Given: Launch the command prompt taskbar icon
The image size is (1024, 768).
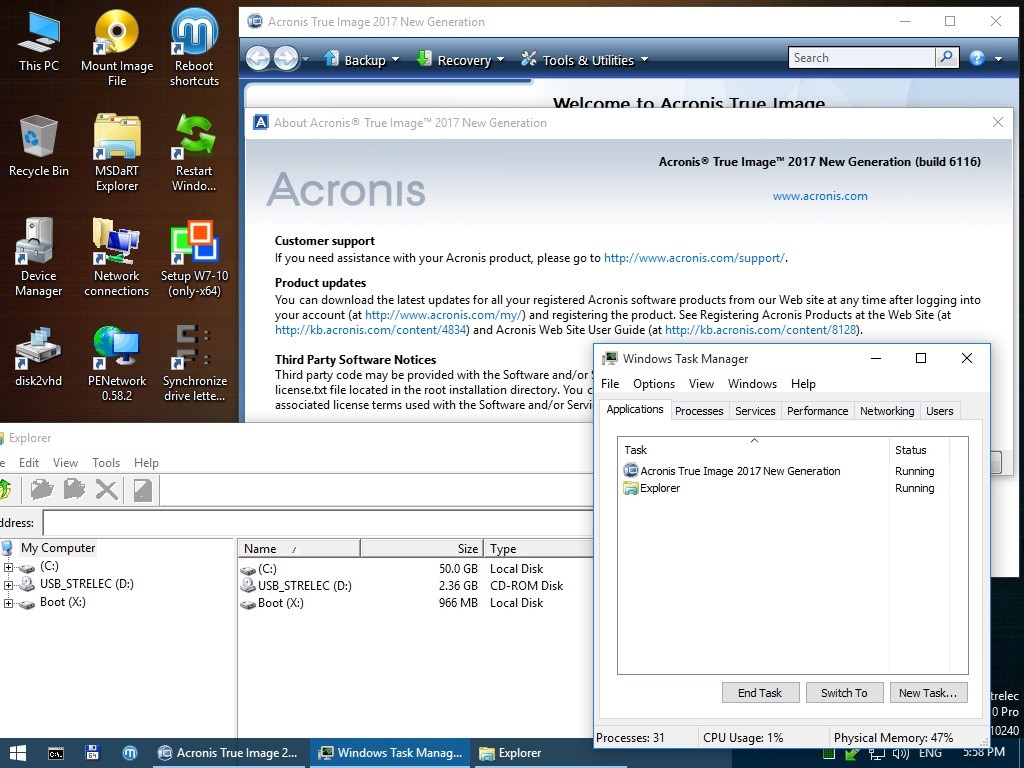Looking at the screenshot, I should (x=56, y=754).
